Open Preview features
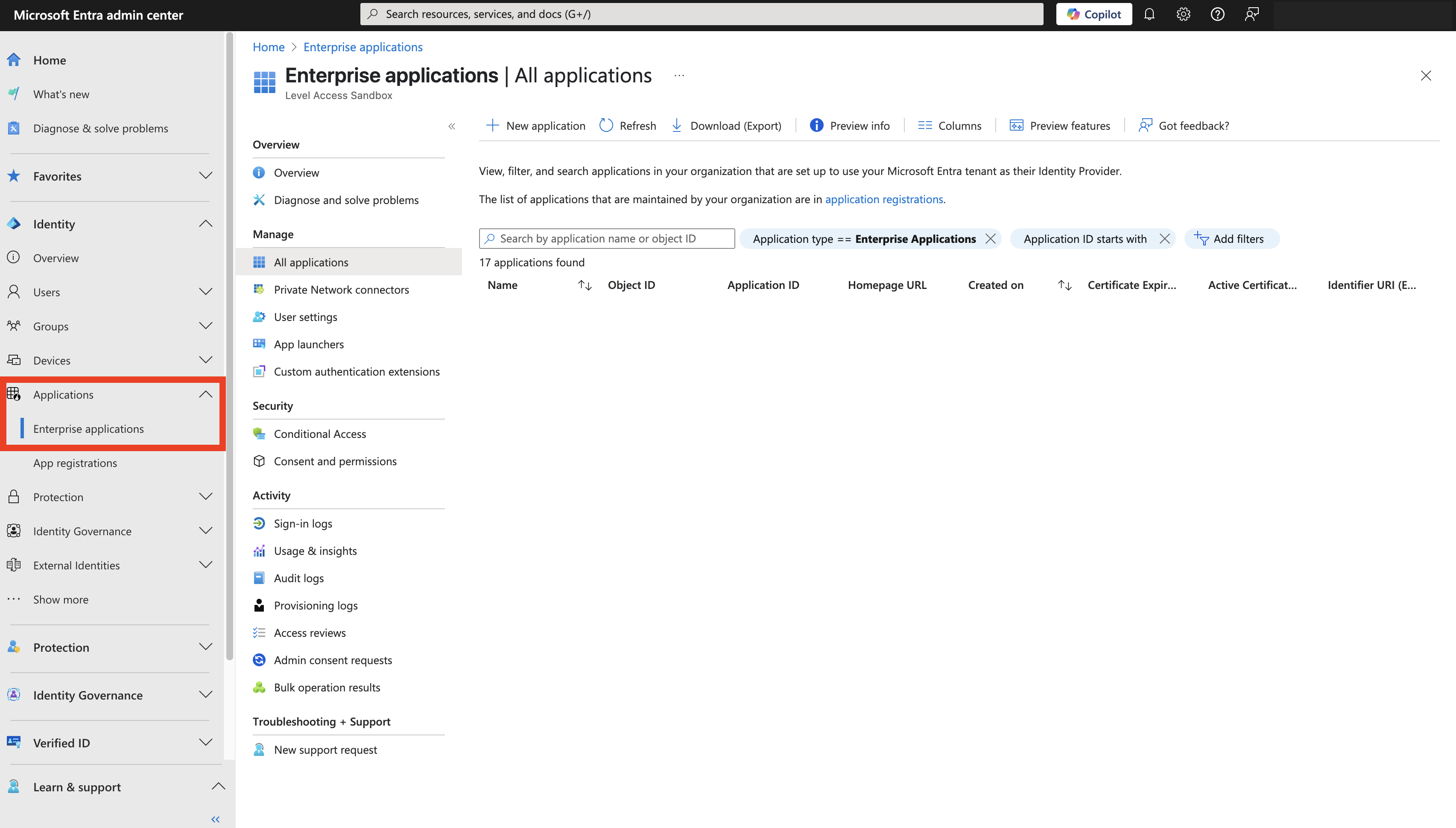1456x828 pixels. tap(1060, 125)
